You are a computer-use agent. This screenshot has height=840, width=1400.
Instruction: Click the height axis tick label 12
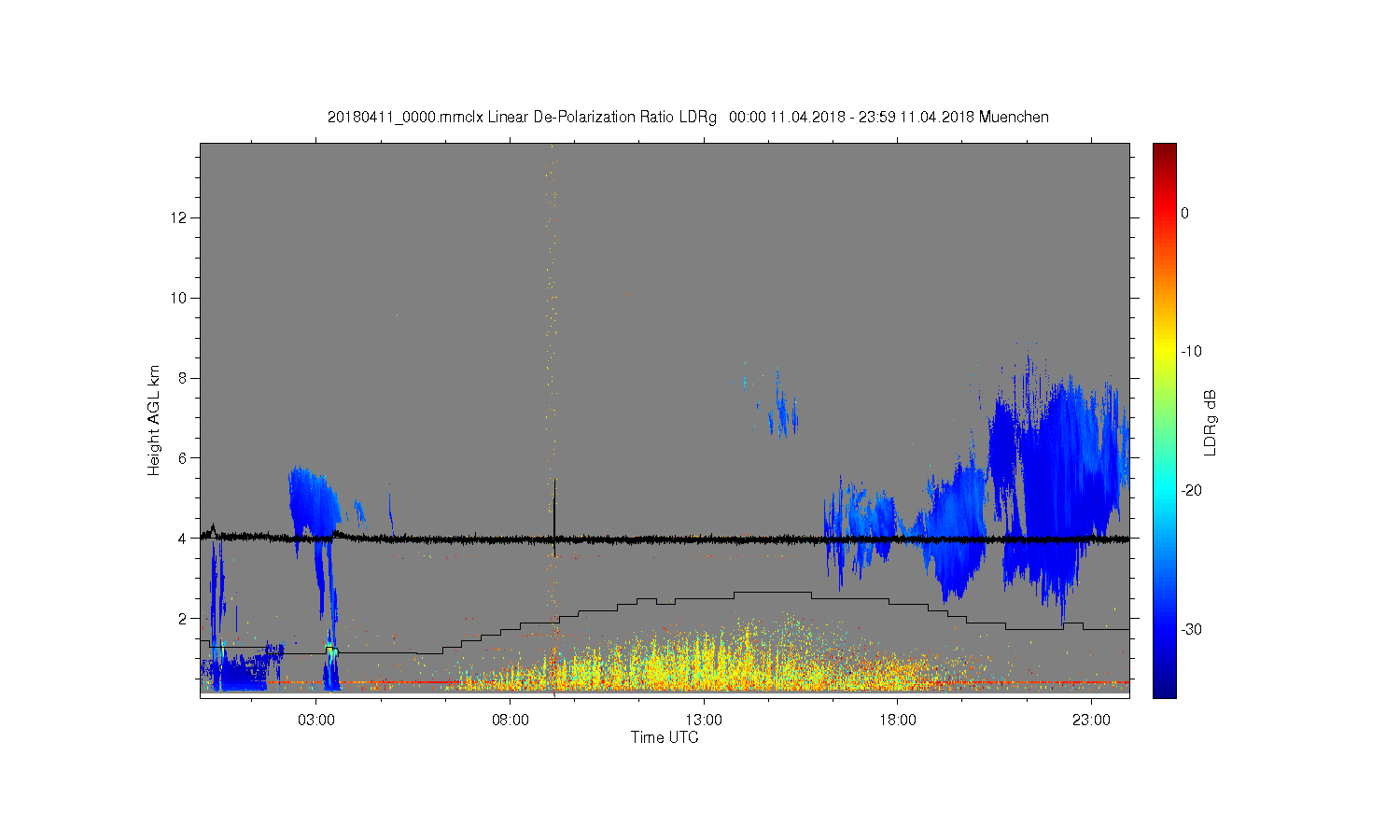click(x=179, y=217)
